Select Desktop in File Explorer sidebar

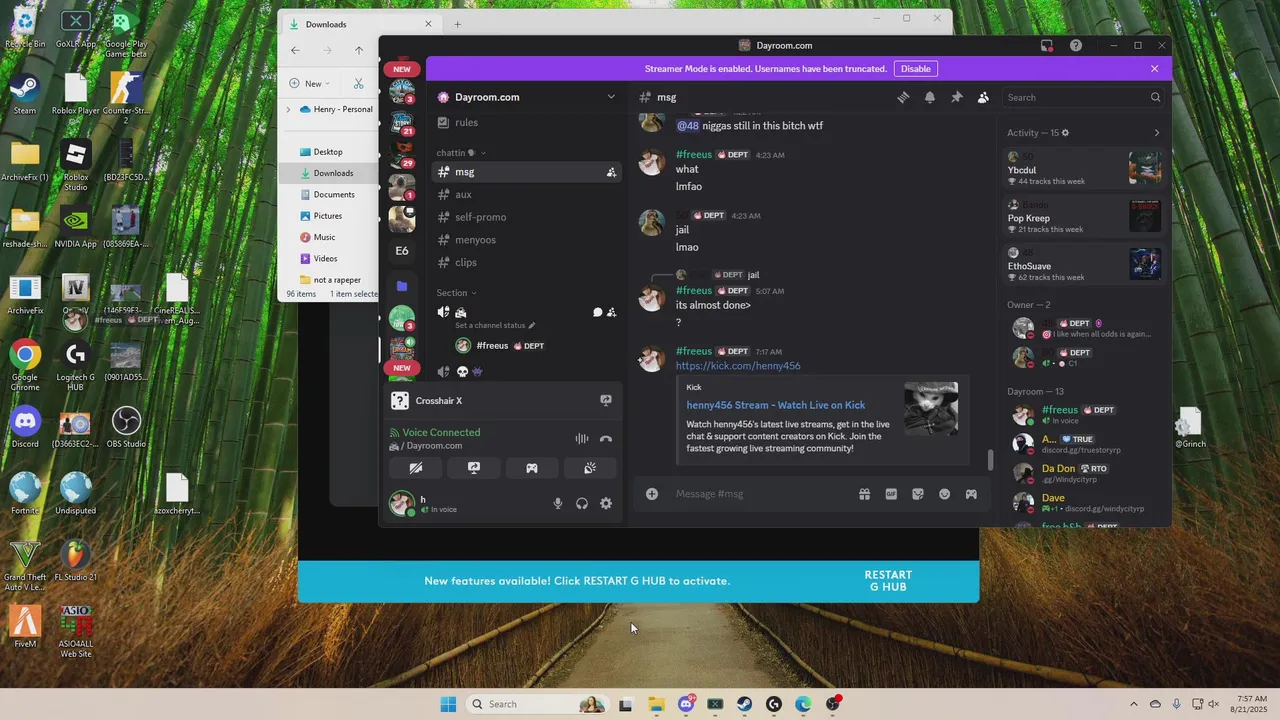pos(328,152)
